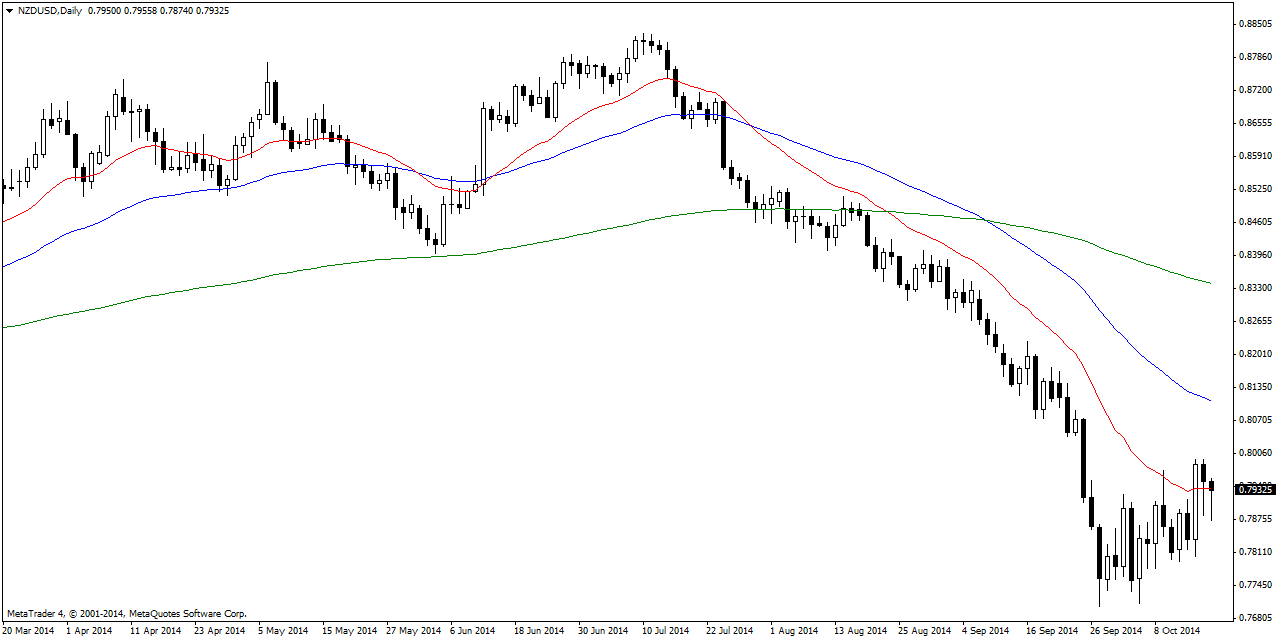The width and height of the screenshot is (1276, 639).
Task: Click where blue and green averages cross
Action: pos(985,220)
